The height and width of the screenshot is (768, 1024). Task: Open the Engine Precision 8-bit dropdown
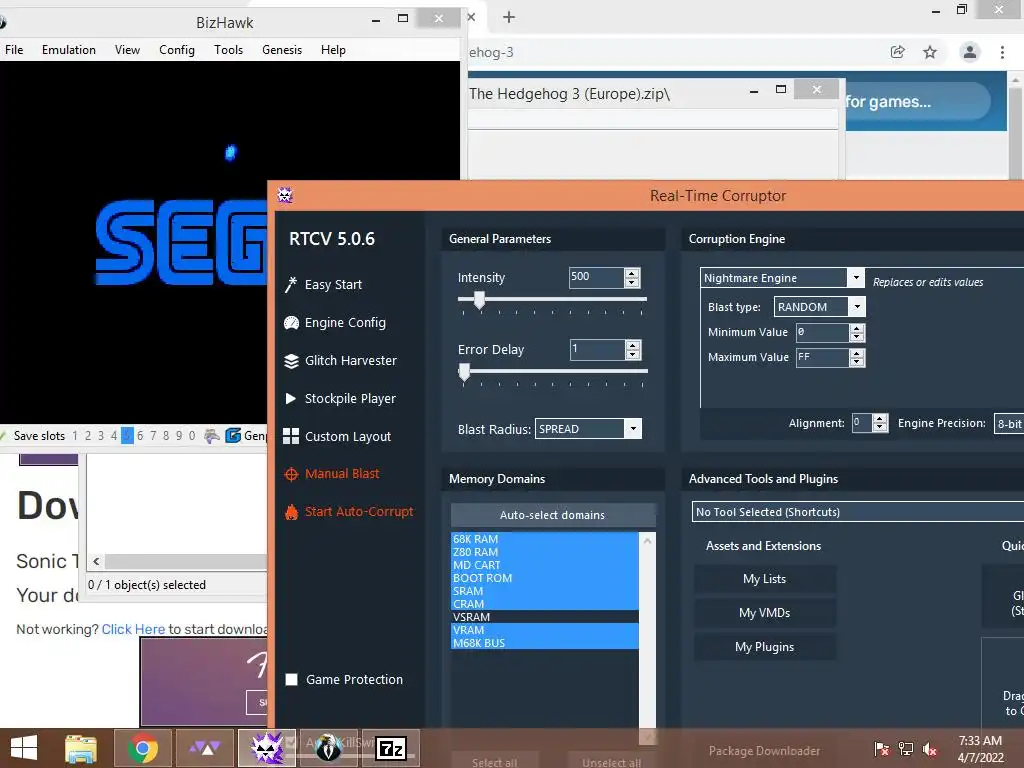[1008, 423]
